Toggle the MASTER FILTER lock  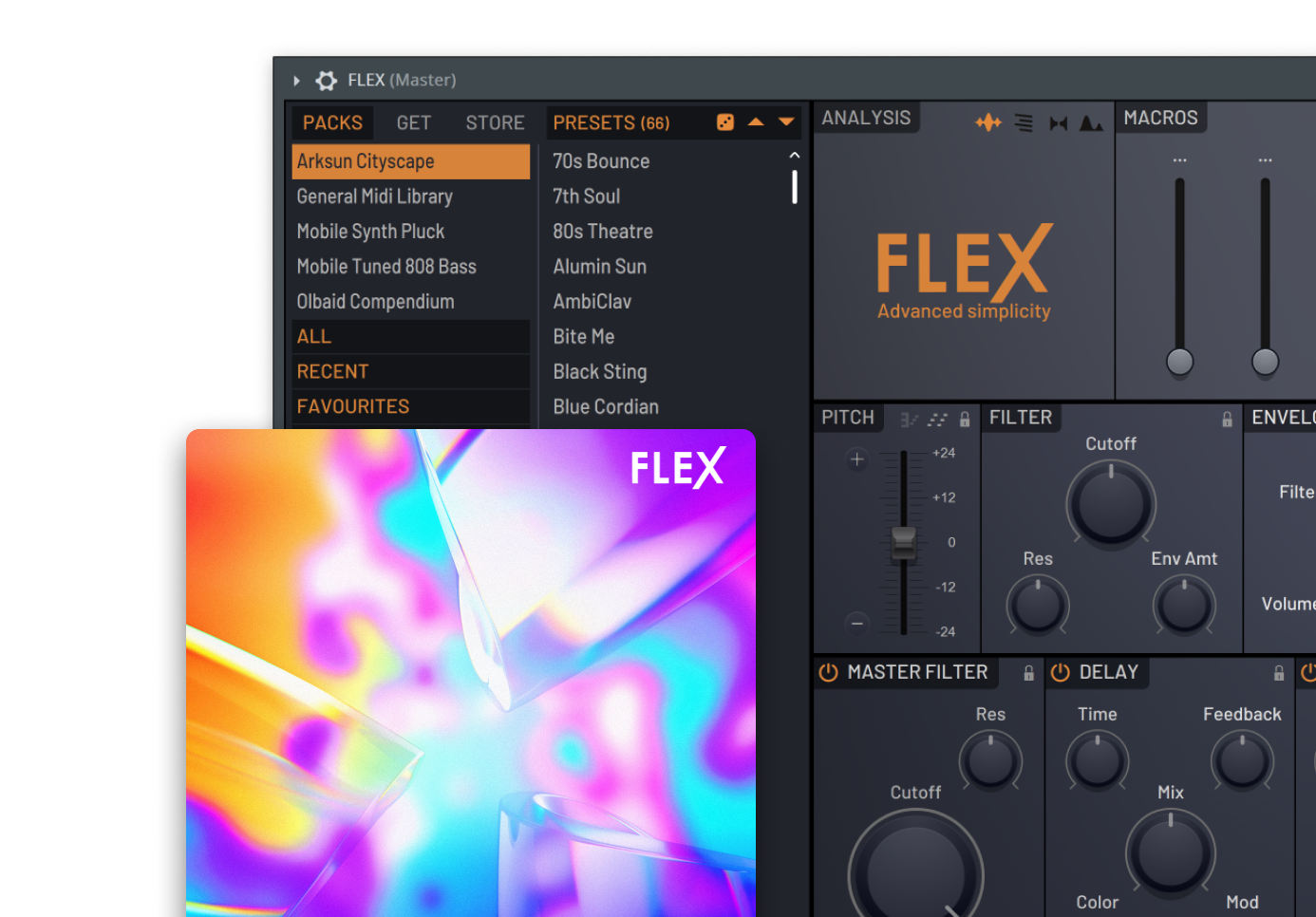(1028, 673)
